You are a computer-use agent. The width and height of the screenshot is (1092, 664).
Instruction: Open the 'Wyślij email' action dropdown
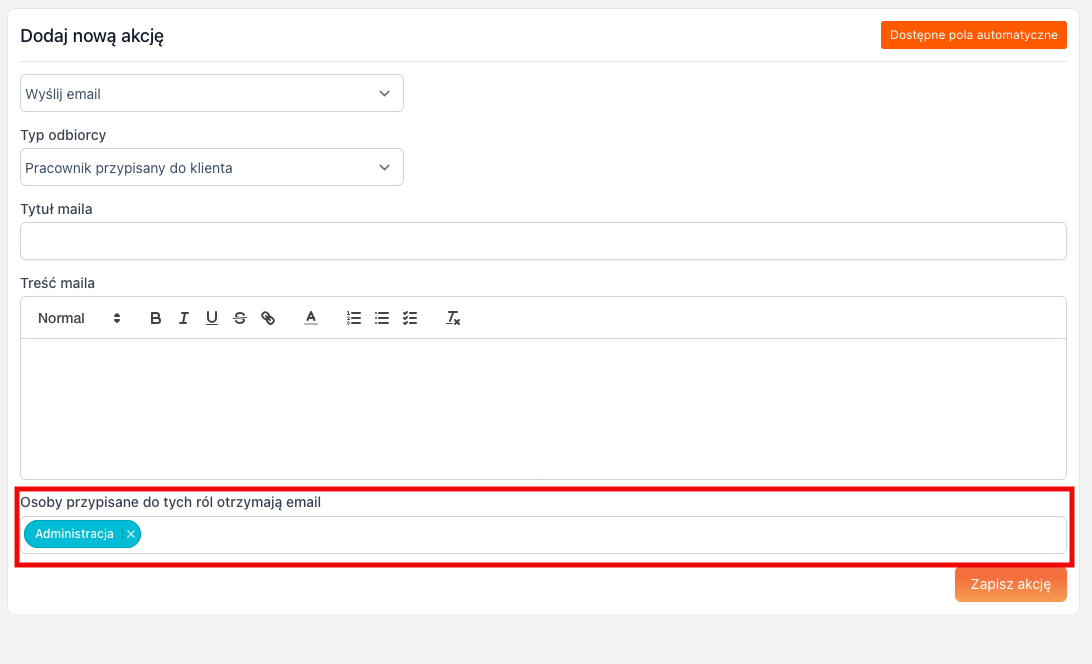point(212,93)
